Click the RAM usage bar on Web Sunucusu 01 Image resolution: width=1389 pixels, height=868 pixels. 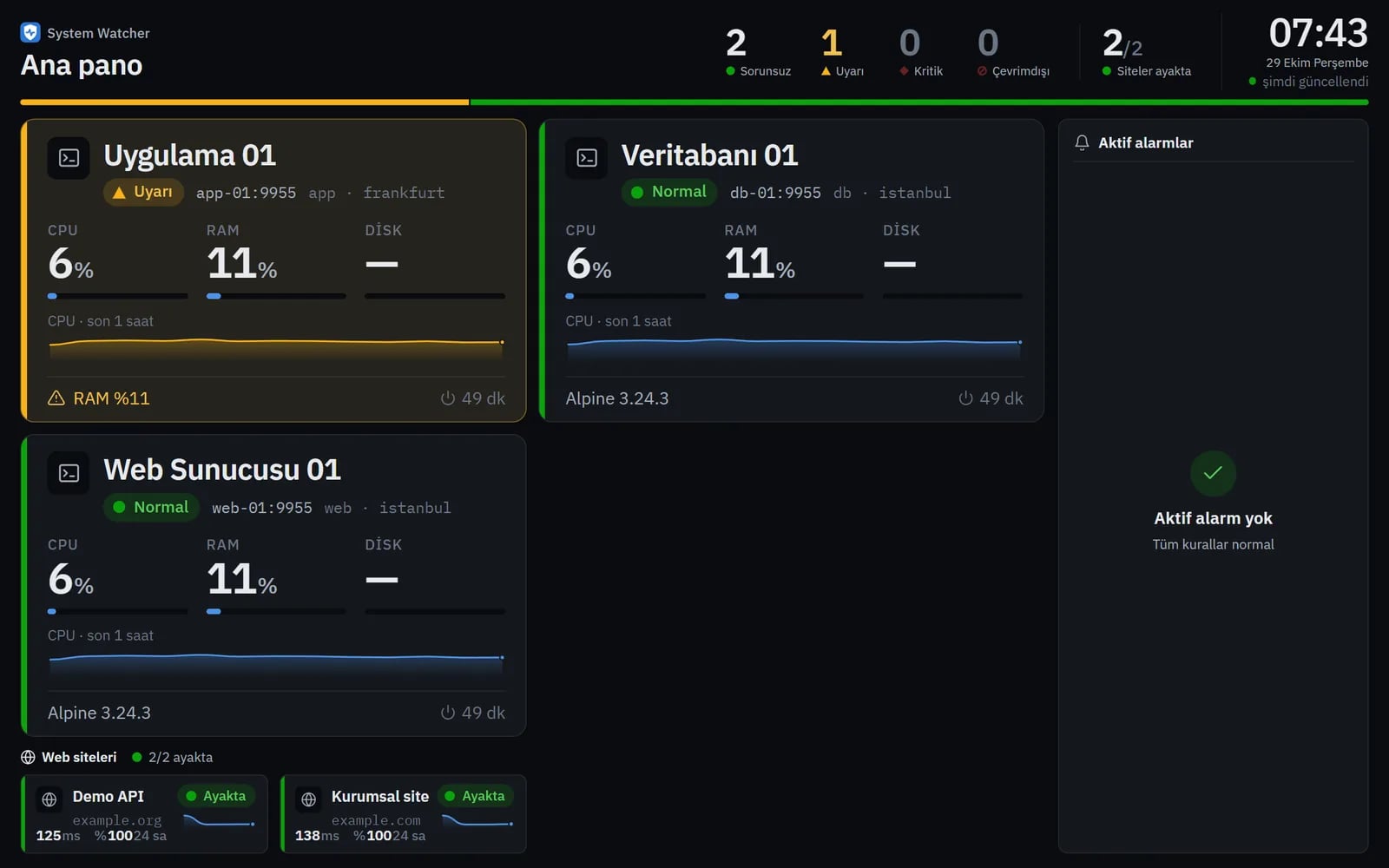(x=276, y=611)
